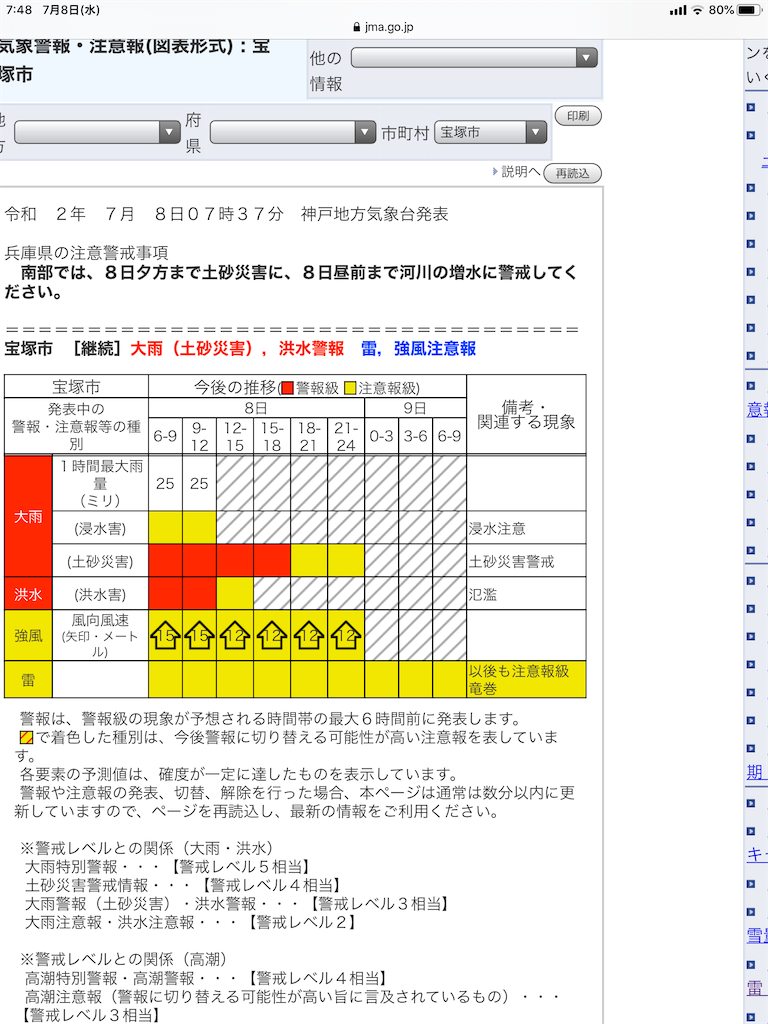Click the 25 rainfall value under 9-12
This screenshot has width=768, height=1024.
tap(199, 483)
